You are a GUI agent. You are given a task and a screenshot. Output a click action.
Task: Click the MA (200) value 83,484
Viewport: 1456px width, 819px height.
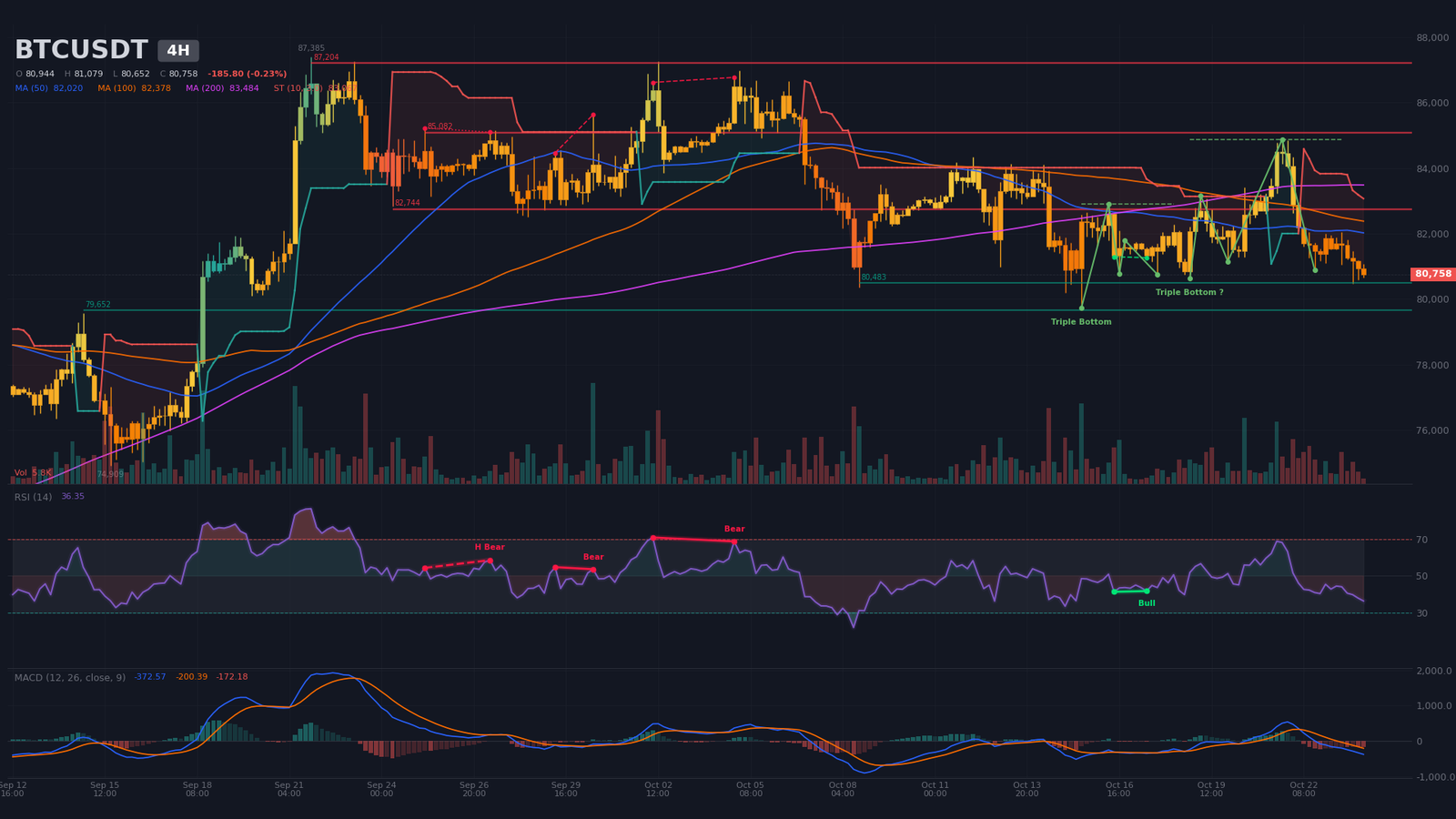[x=244, y=88]
